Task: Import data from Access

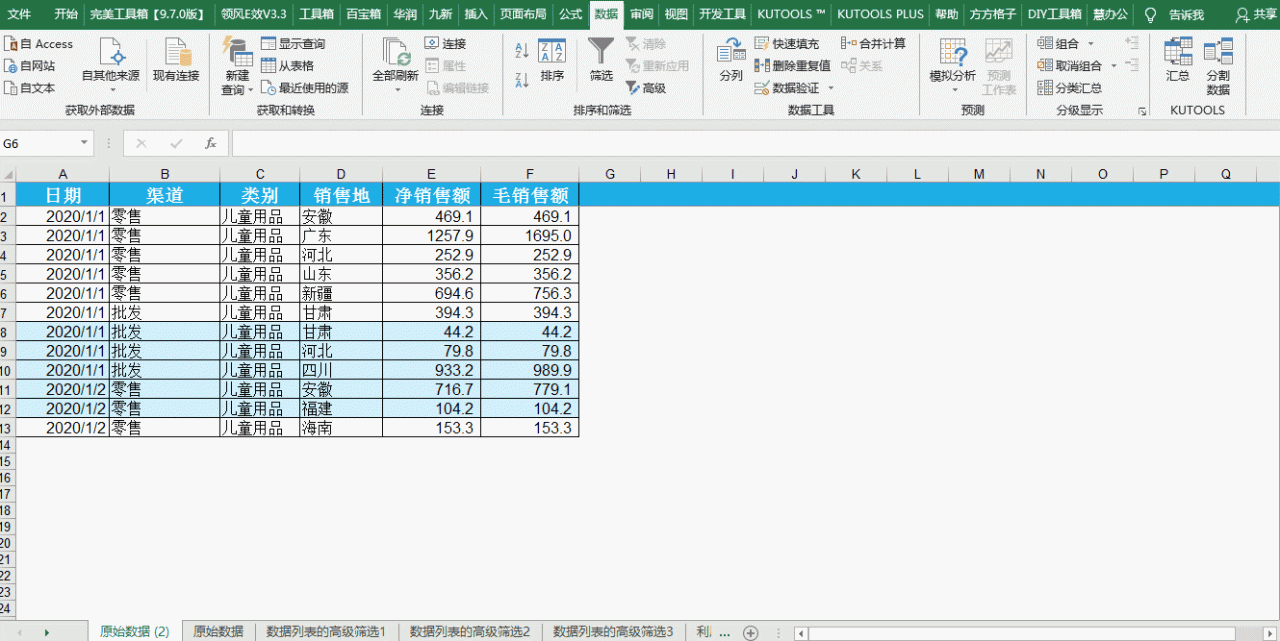Action: coord(39,44)
